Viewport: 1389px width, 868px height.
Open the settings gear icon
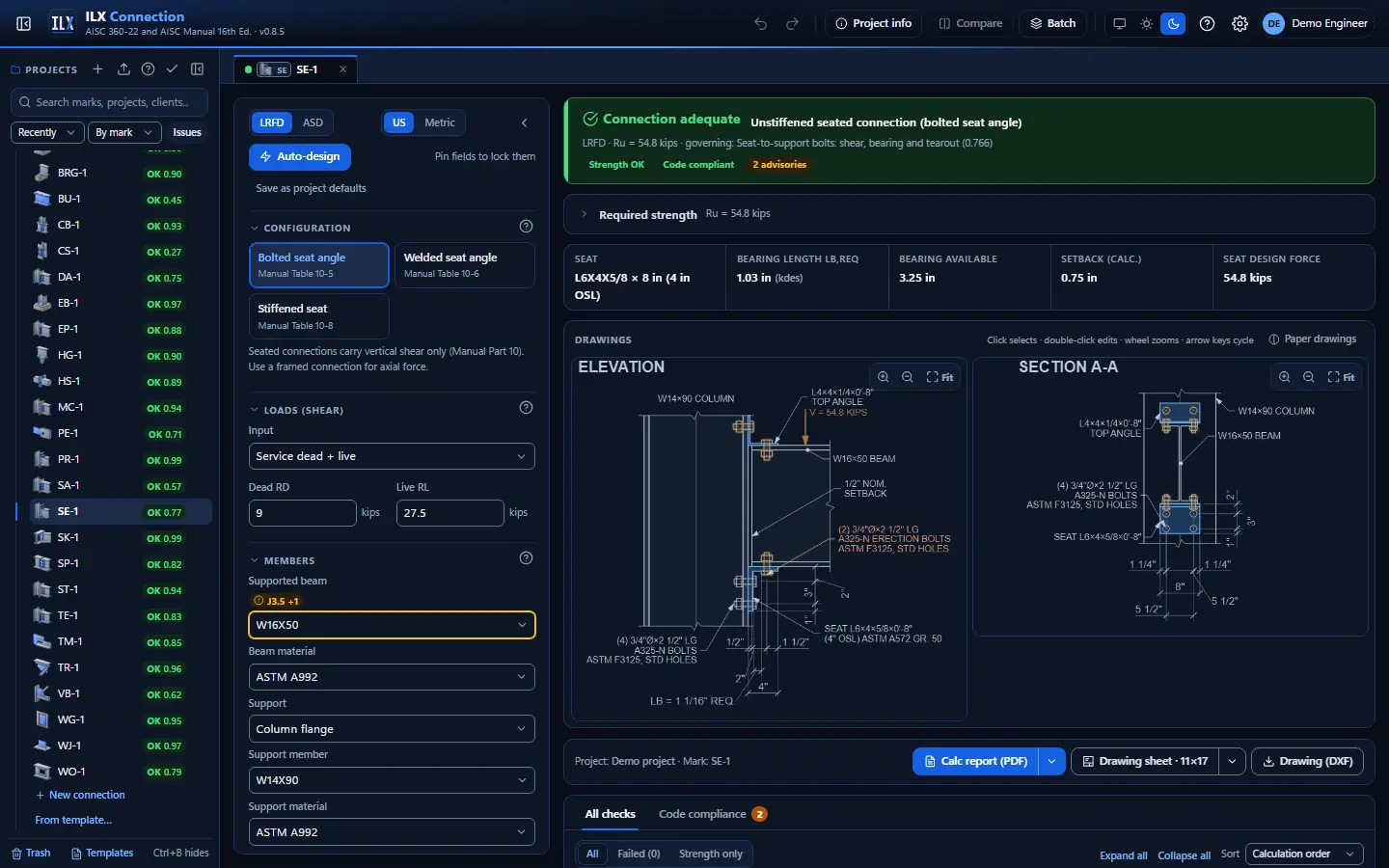pyautogui.click(x=1240, y=23)
